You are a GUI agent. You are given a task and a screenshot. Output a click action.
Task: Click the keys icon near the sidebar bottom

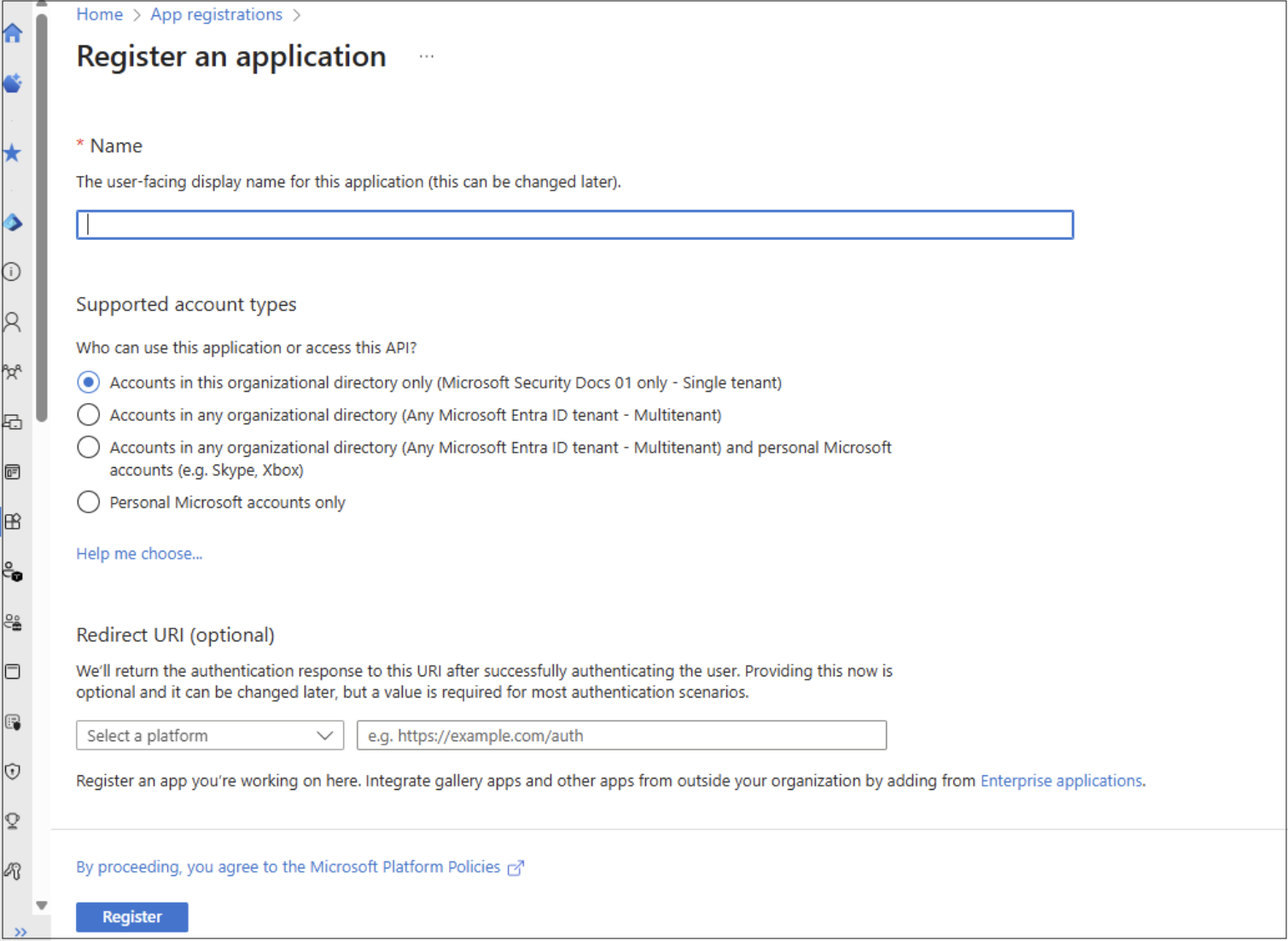point(12,870)
